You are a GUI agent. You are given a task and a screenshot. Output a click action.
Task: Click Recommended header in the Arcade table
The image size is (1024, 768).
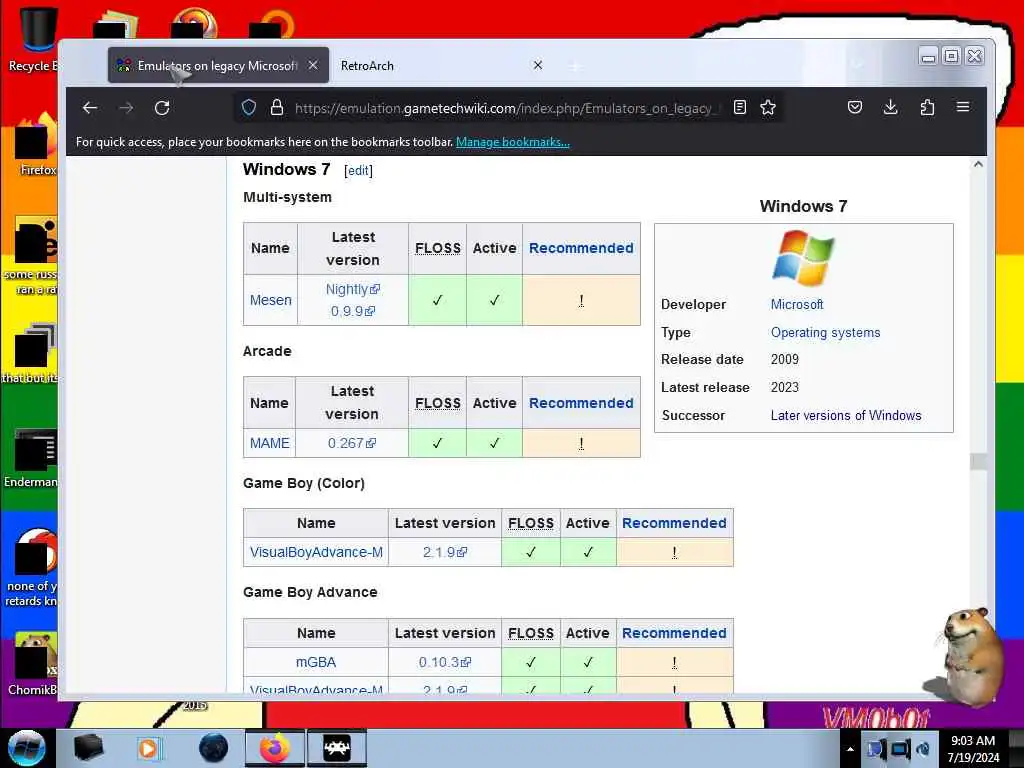pos(581,403)
